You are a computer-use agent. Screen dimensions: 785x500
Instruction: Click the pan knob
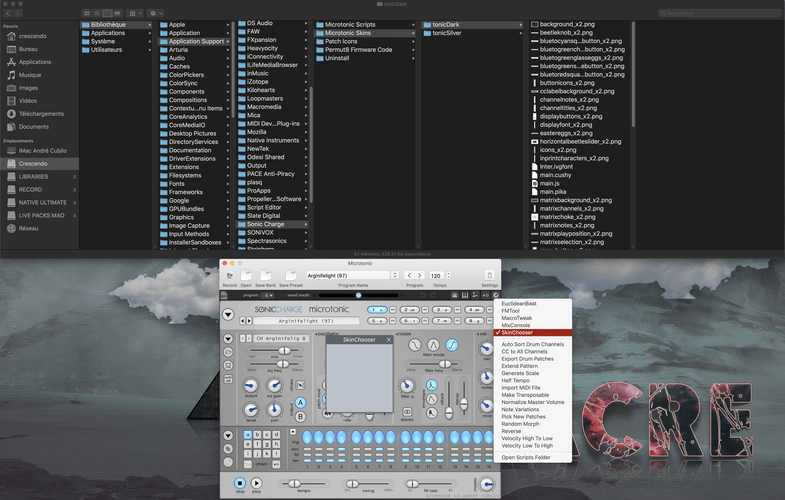tap(274, 410)
